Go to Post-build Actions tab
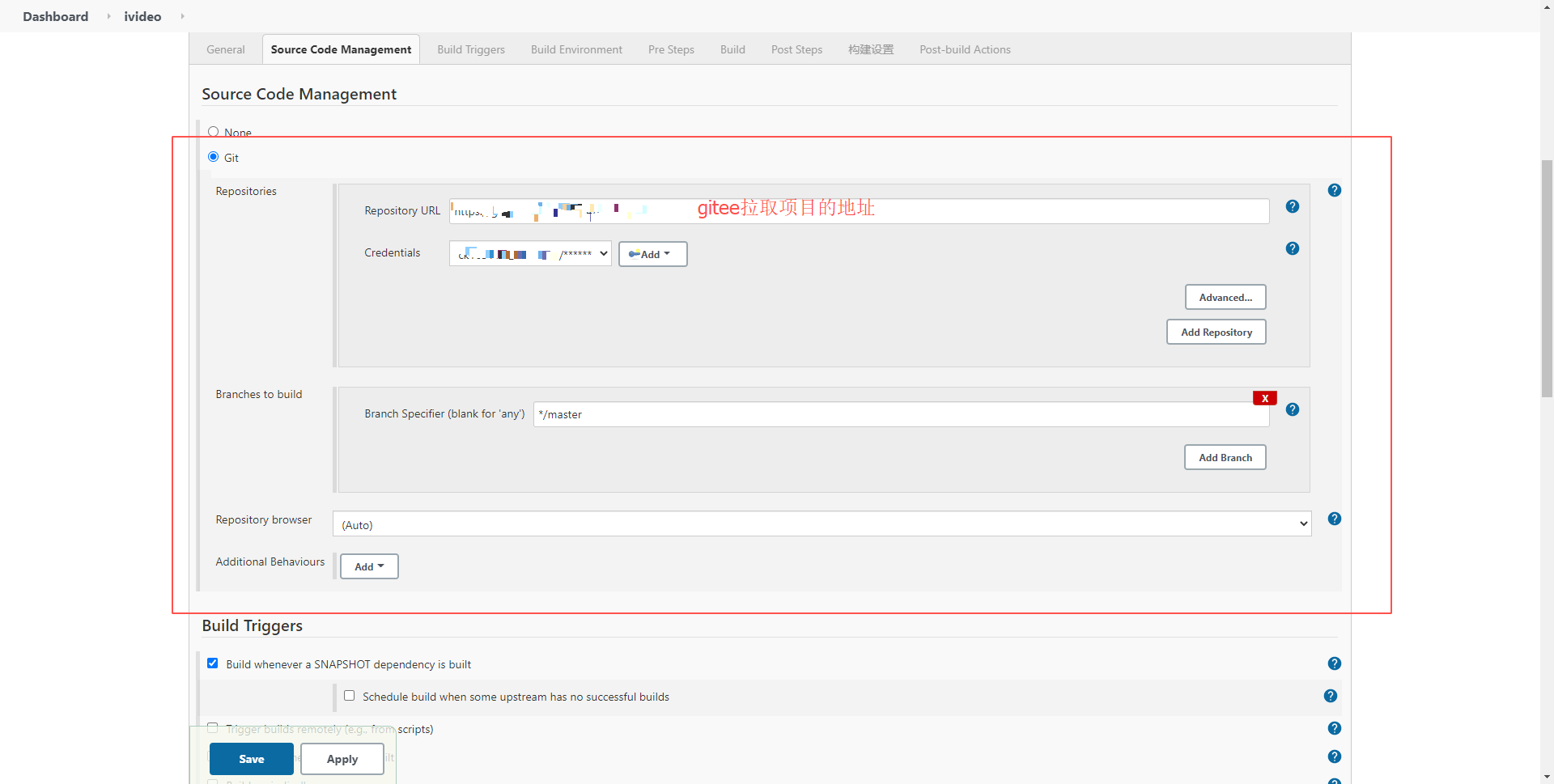The image size is (1554, 784). (x=965, y=49)
